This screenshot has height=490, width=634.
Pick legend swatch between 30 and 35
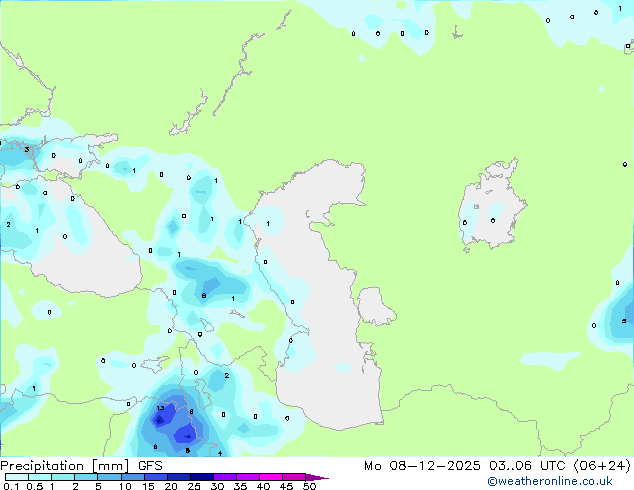(225, 477)
